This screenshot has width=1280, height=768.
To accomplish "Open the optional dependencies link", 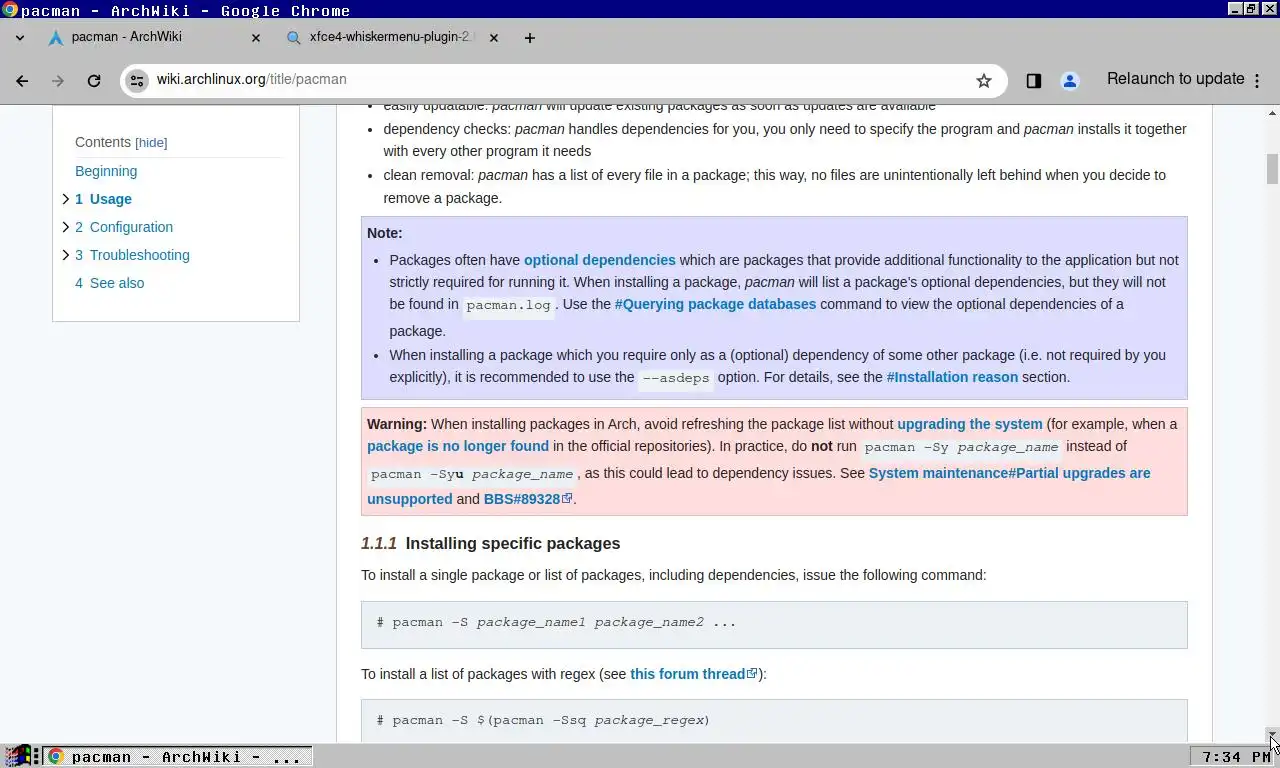I will click(600, 260).
